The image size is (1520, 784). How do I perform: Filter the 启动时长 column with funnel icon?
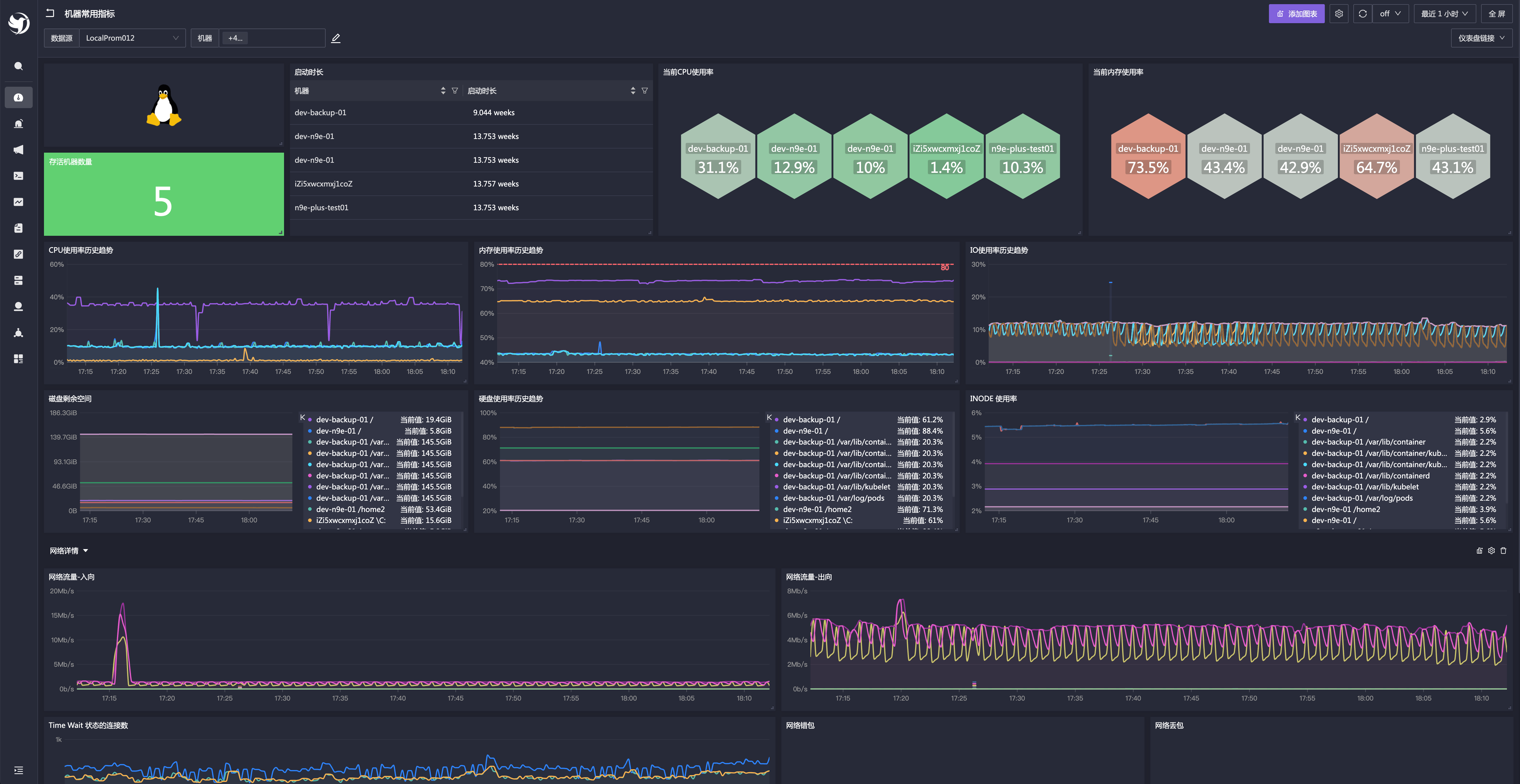[644, 91]
